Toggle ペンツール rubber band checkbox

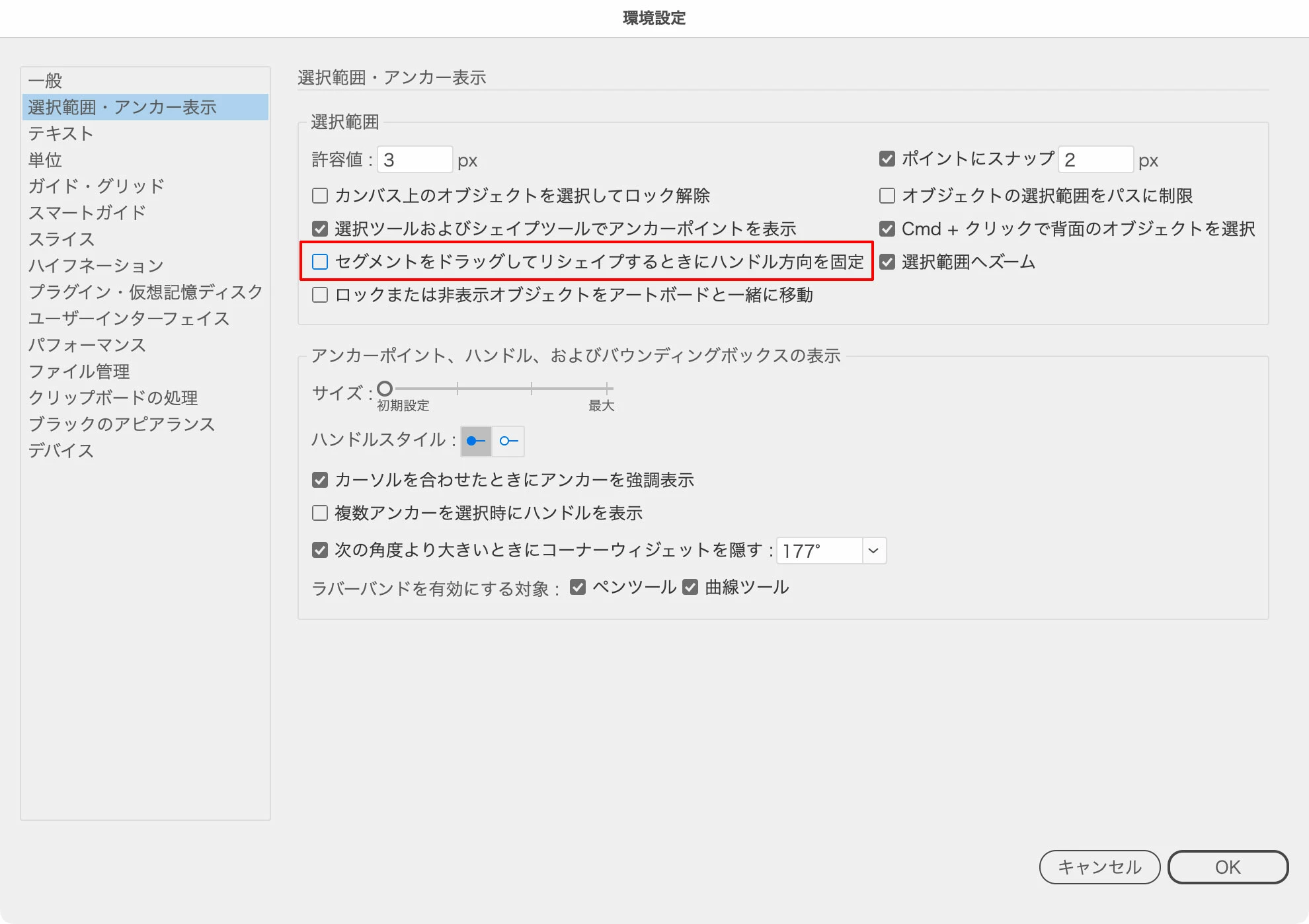pos(578,587)
